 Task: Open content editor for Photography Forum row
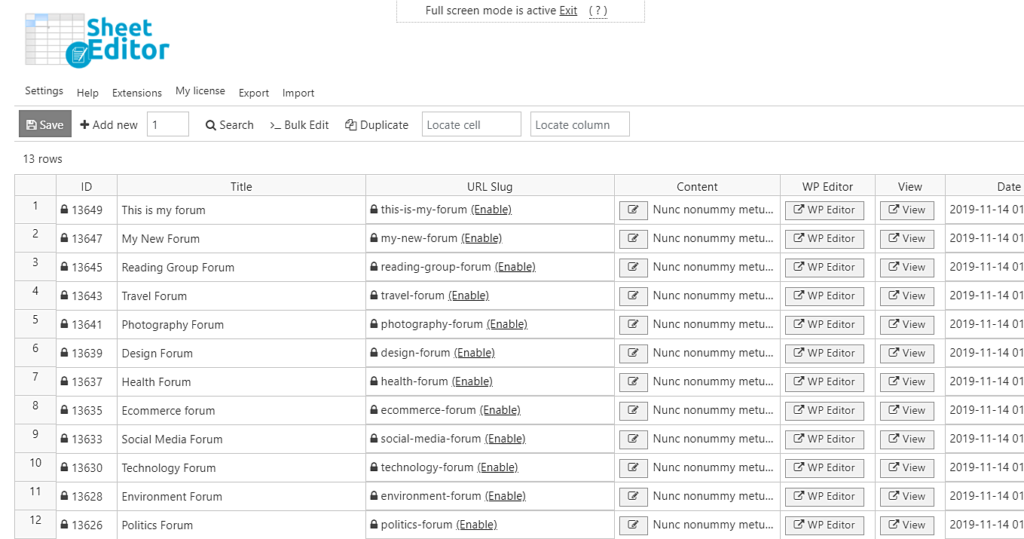pyautogui.click(x=633, y=325)
